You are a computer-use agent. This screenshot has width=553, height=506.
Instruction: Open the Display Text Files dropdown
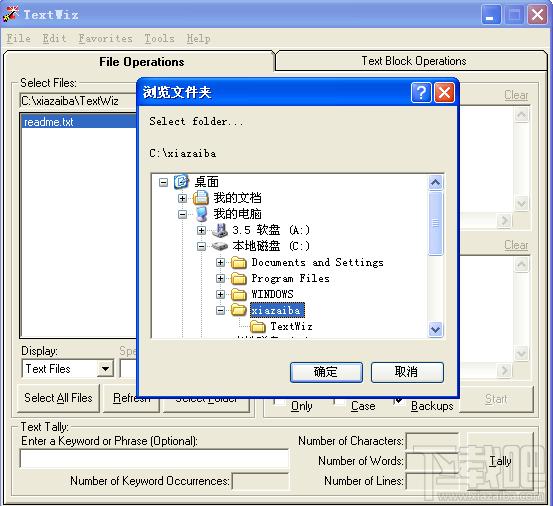point(105,369)
